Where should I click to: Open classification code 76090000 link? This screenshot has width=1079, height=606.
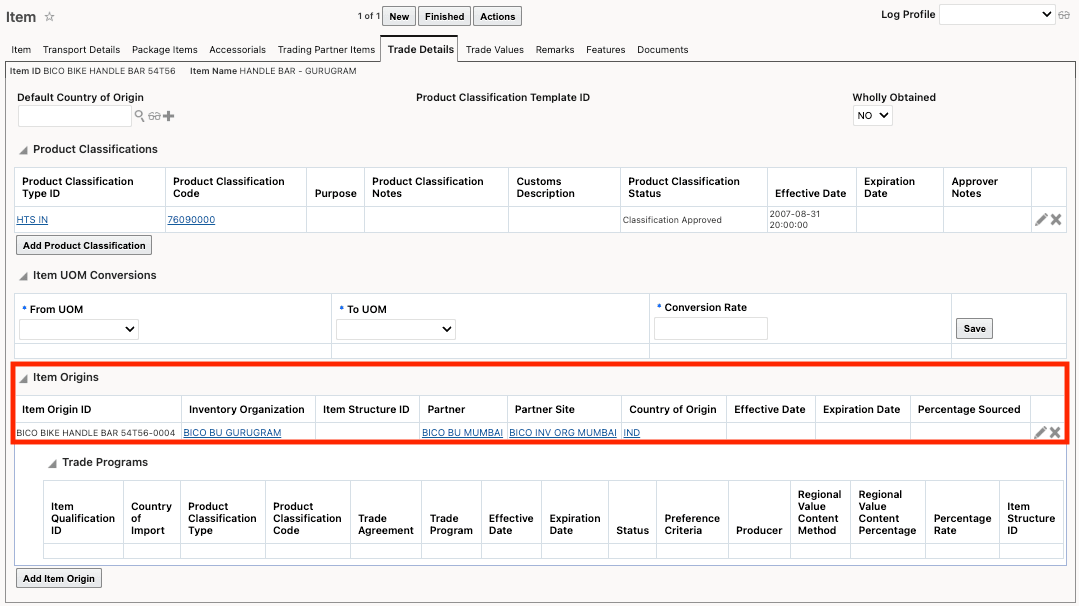[x=191, y=220]
